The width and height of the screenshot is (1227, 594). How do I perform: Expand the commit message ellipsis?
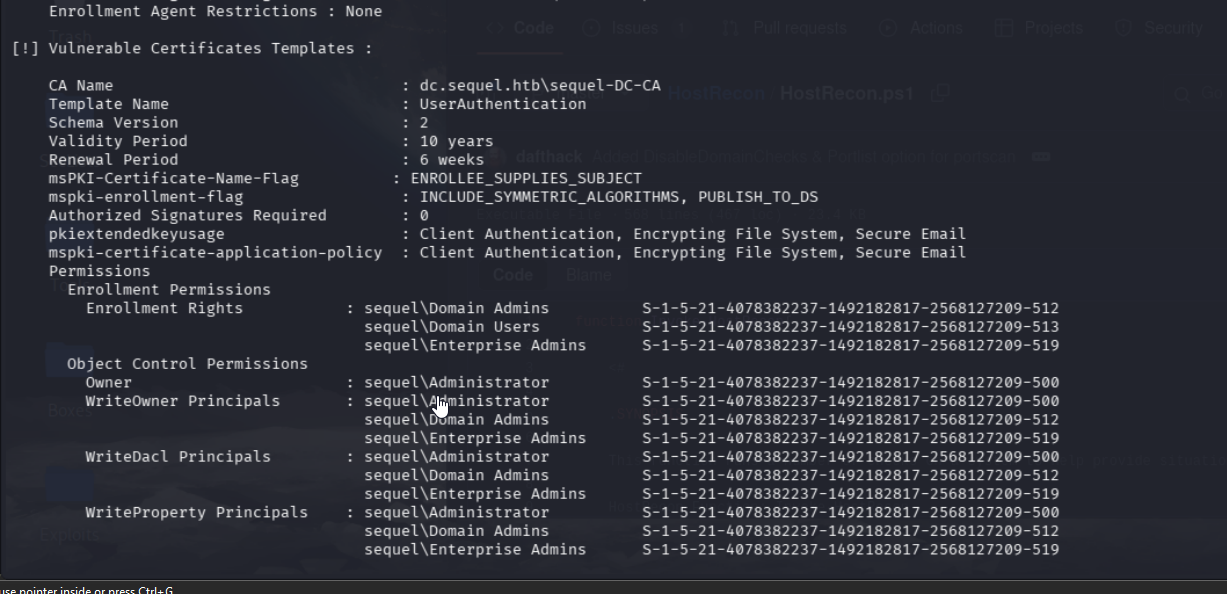click(1040, 157)
